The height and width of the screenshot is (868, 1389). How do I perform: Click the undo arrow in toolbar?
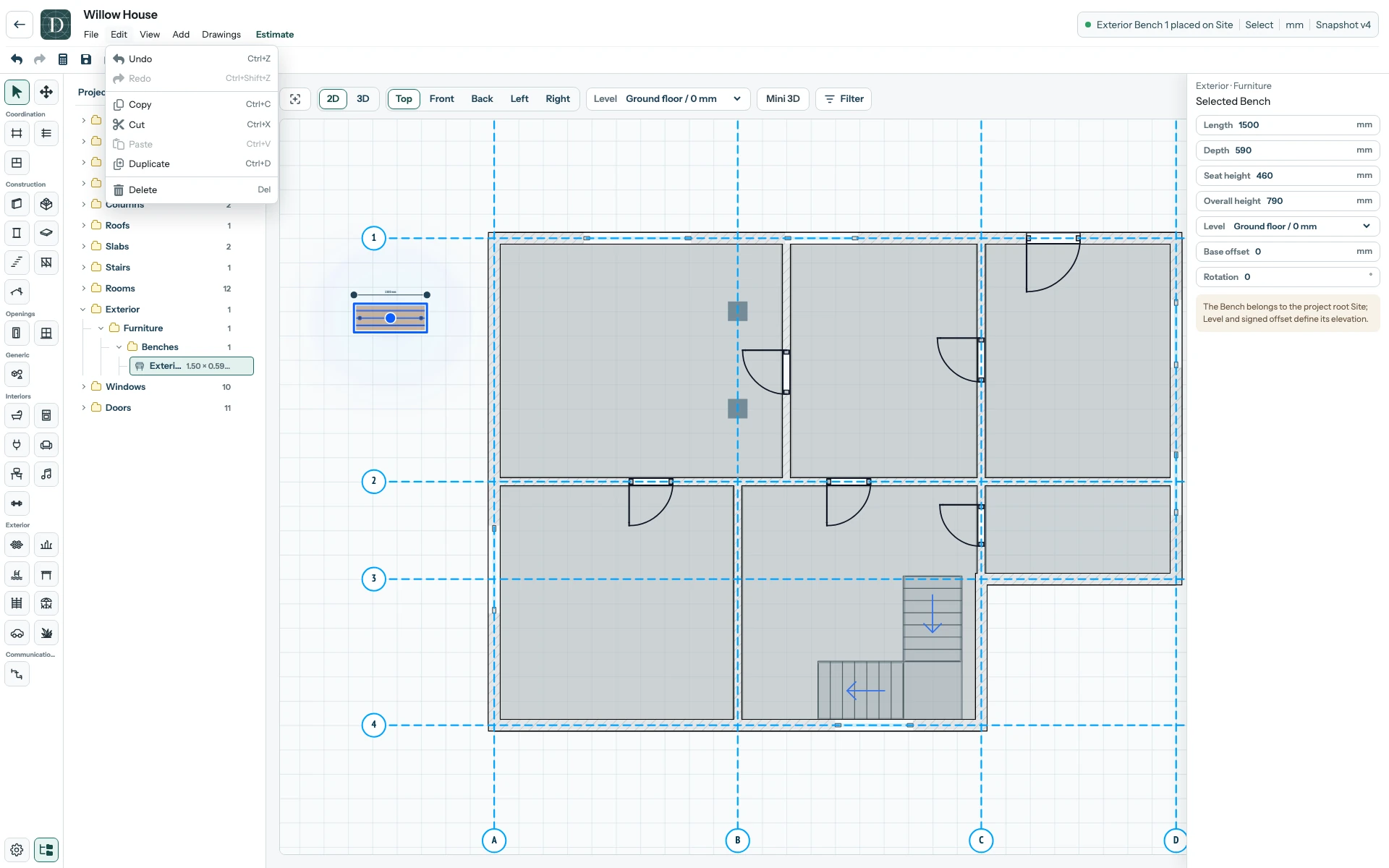click(17, 59)
